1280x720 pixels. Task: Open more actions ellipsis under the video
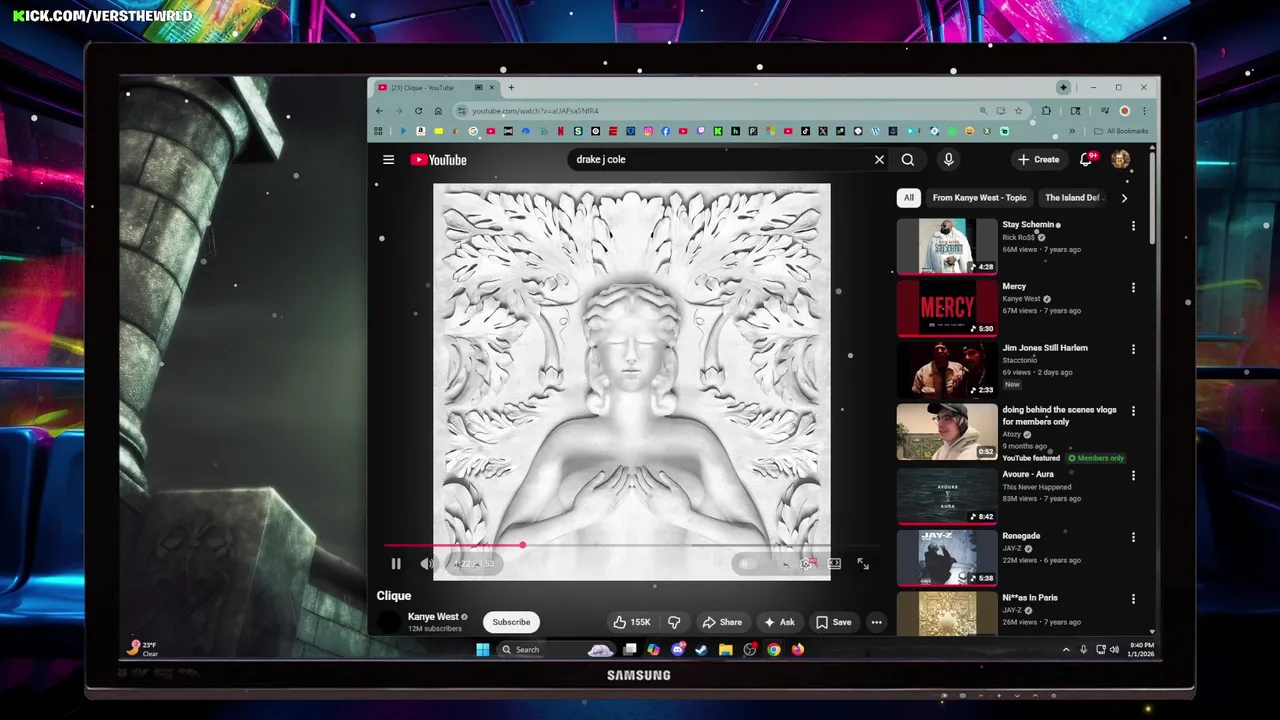coord(876,622)
